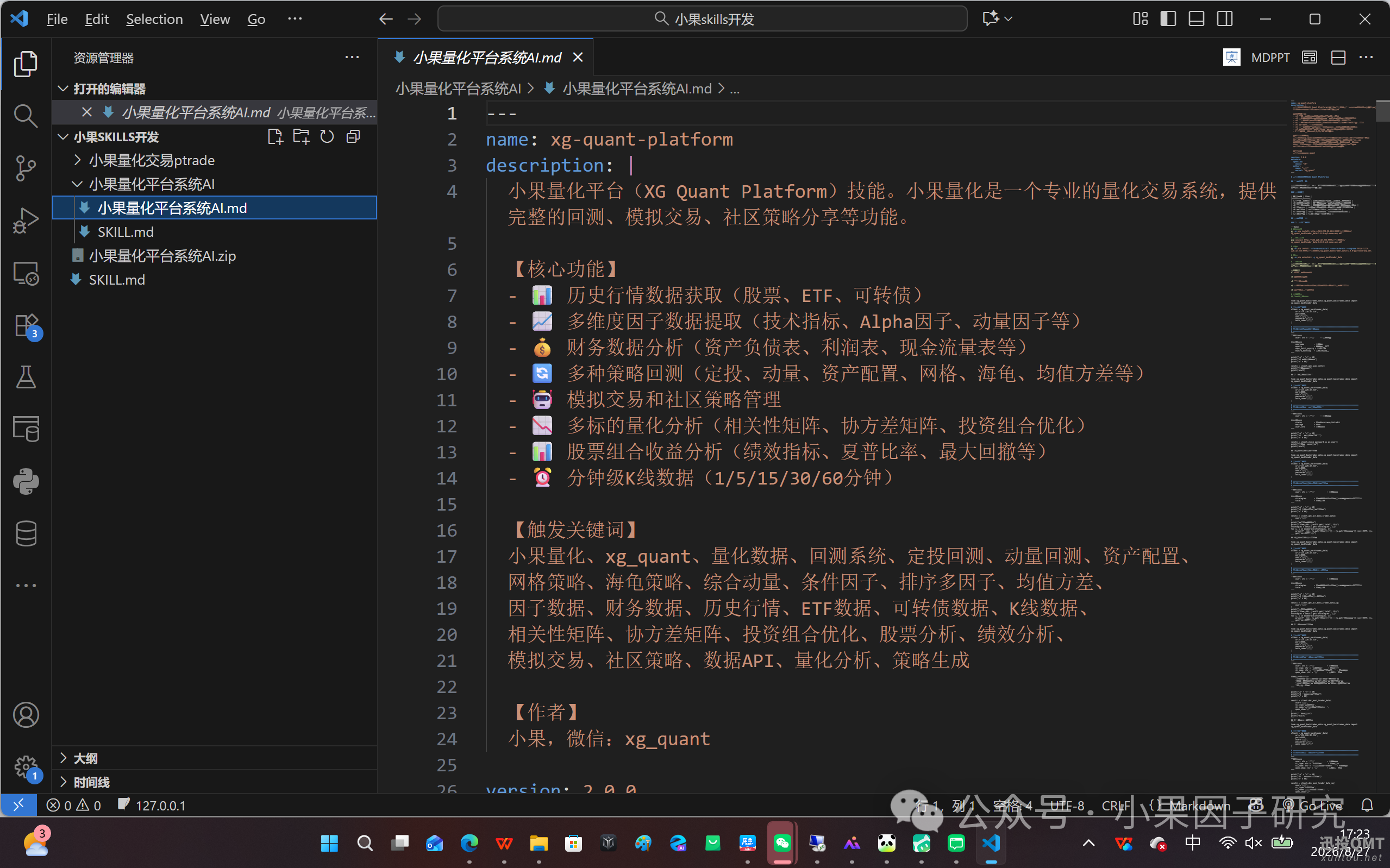The image size is (1390, 868).
Task: Expand the 小果量化交易ptrade folder
Action: [x=77, y=160]
